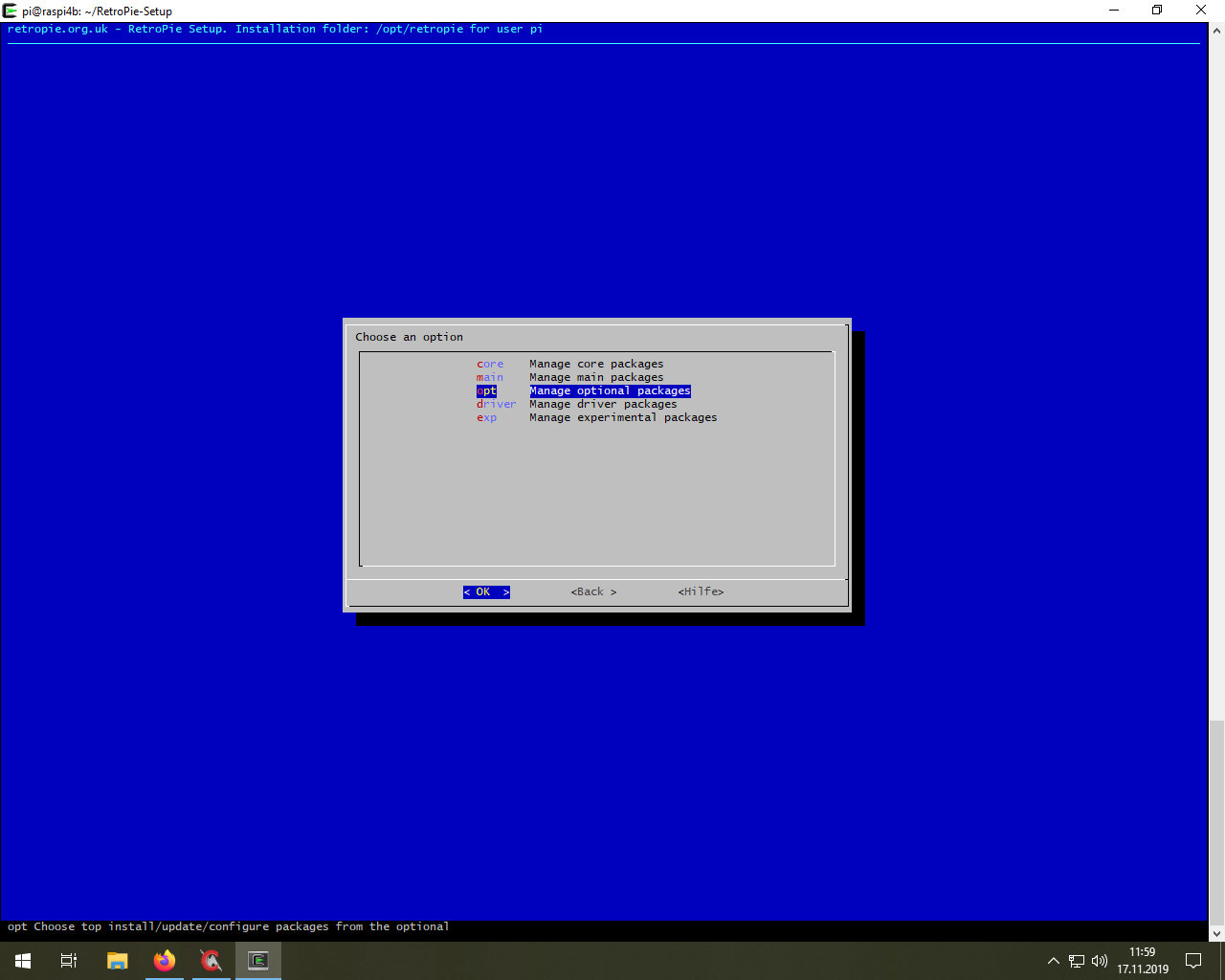The height and width of the screenshot is (980, 1225).
Task: Open the clock showing 11:59
Action: [x=1143, y=961]
